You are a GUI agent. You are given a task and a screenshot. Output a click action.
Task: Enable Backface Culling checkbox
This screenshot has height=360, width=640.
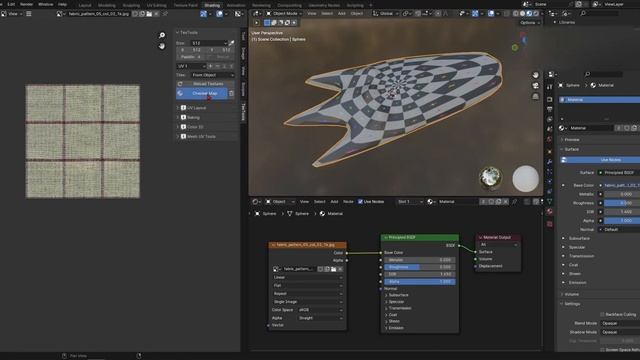point(602,314)
